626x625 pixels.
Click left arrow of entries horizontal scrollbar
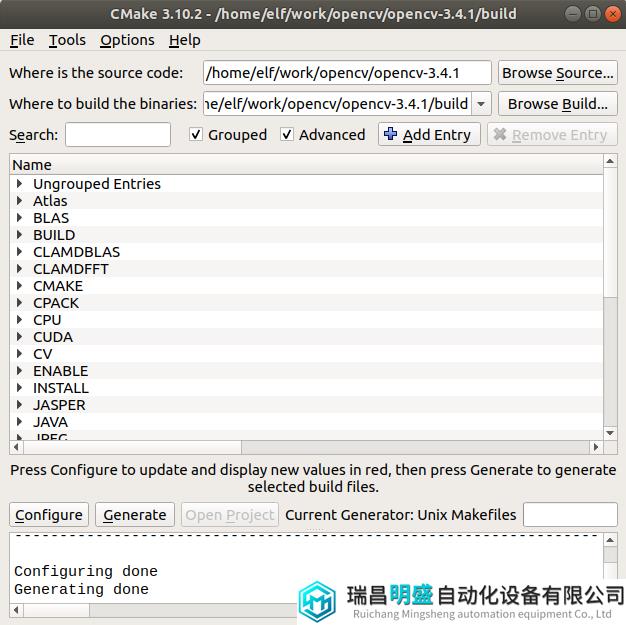tap(16, 447)
